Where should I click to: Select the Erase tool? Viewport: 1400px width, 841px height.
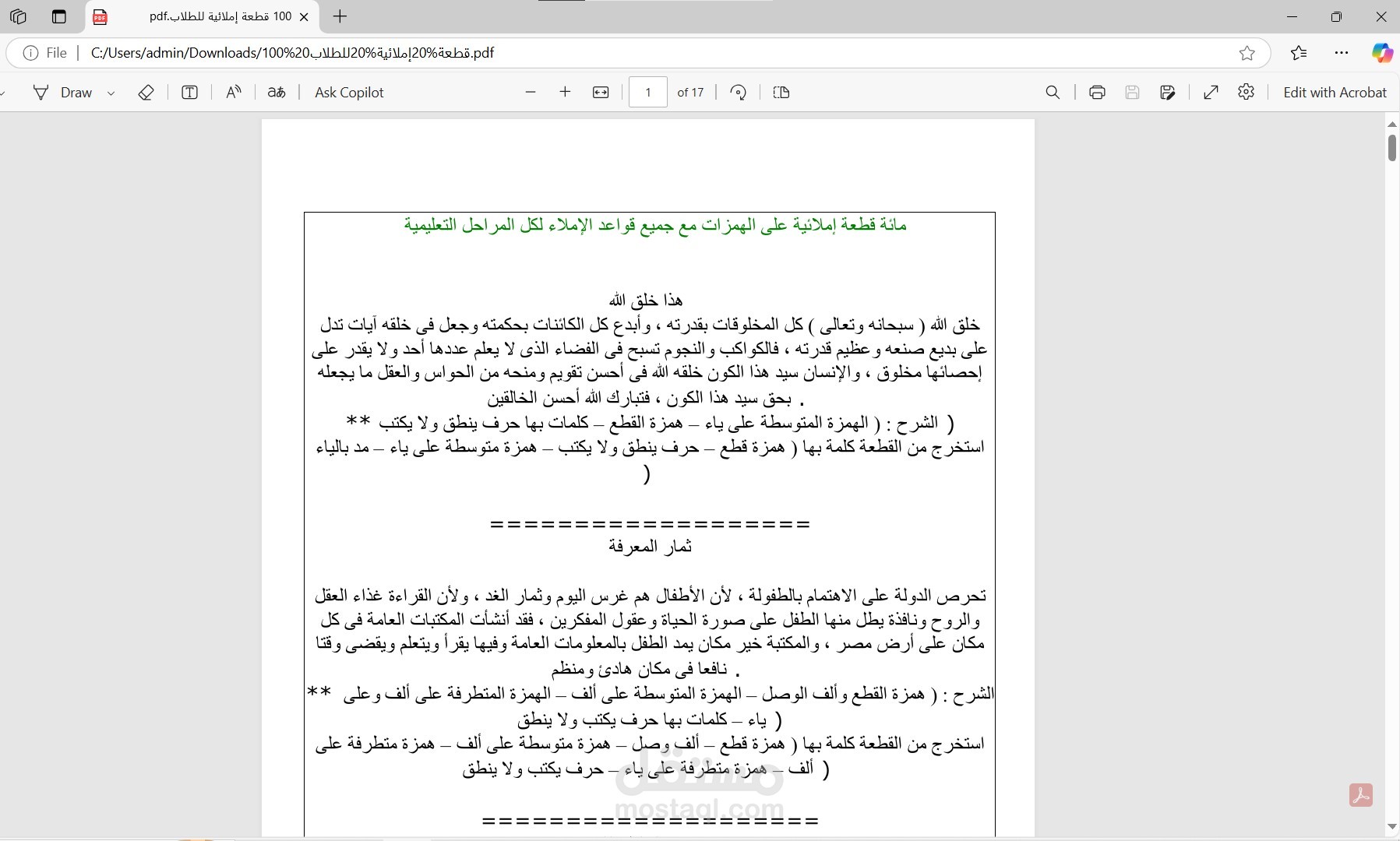146,93
